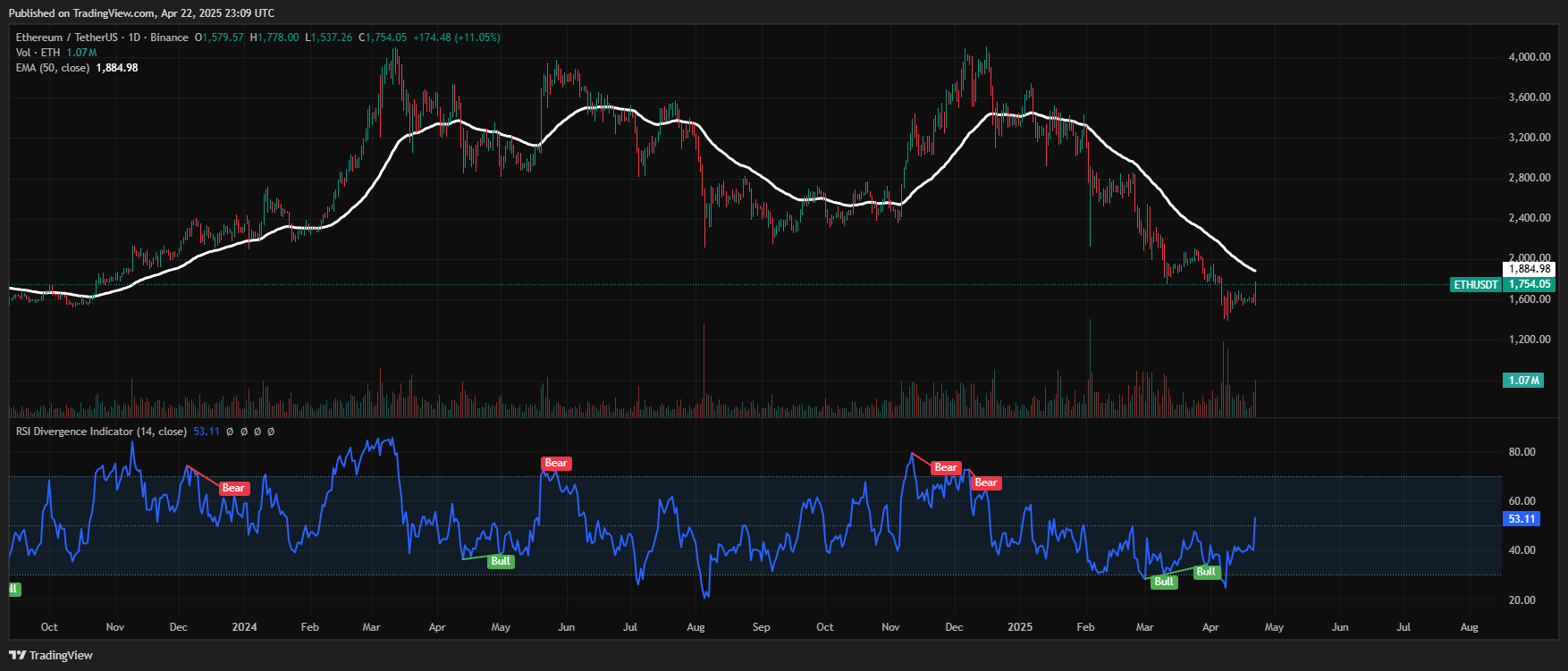The image size is (1568, 671).
Task: Click the Bull divergence label from May 2024
Action: pos(501,561)
